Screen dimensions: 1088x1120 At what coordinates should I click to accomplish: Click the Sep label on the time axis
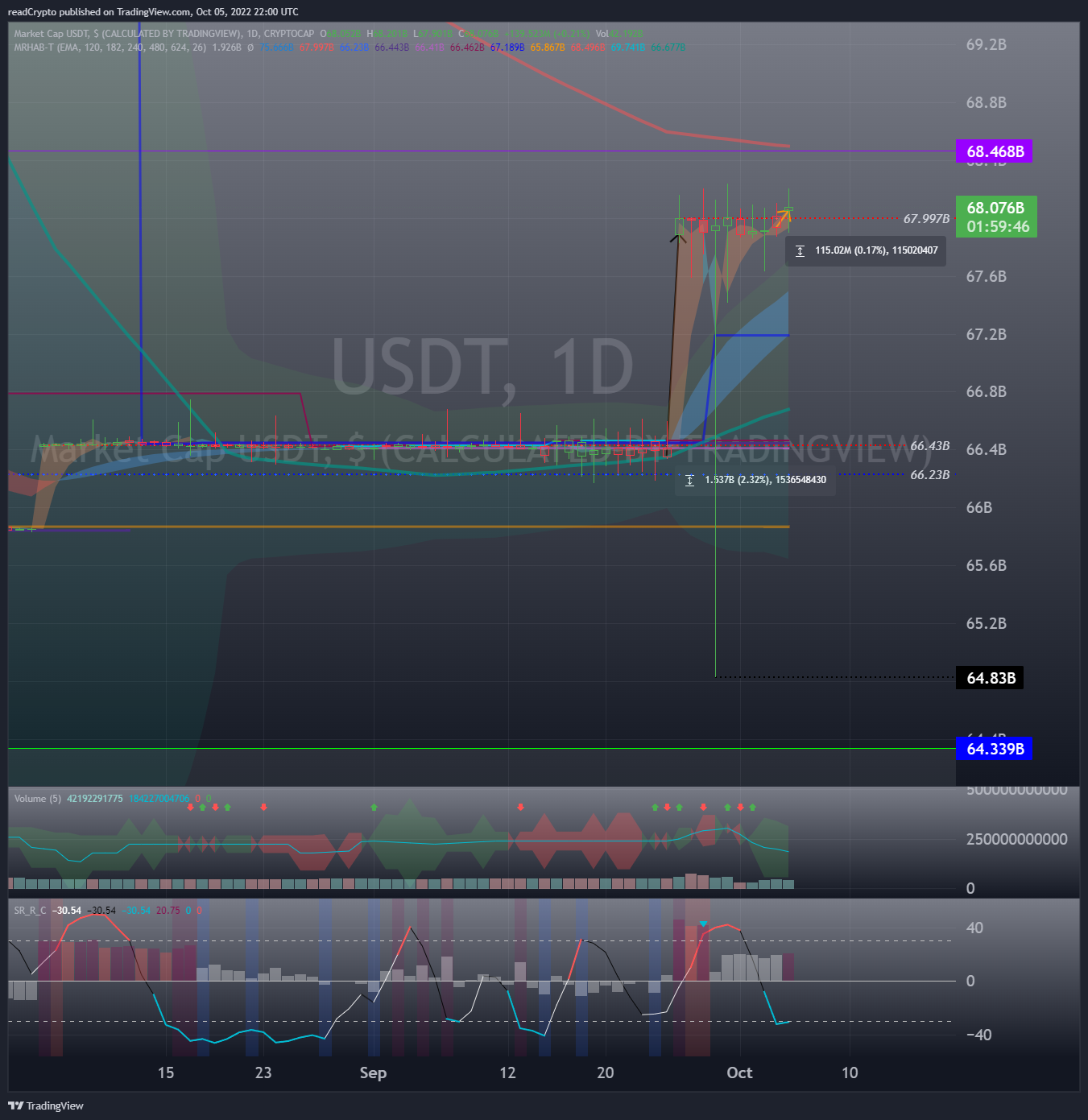[x=373, y=1072]
